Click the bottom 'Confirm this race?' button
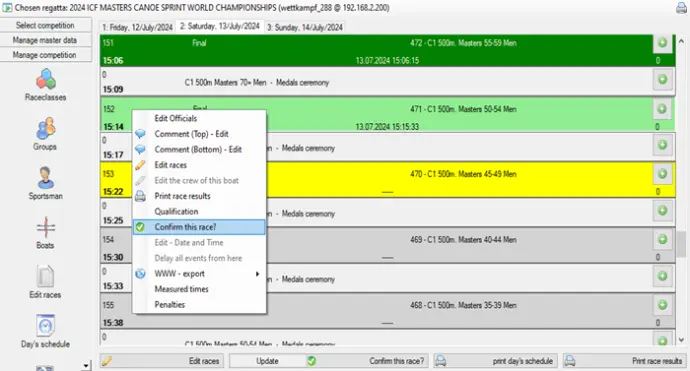 click(367, 361)
